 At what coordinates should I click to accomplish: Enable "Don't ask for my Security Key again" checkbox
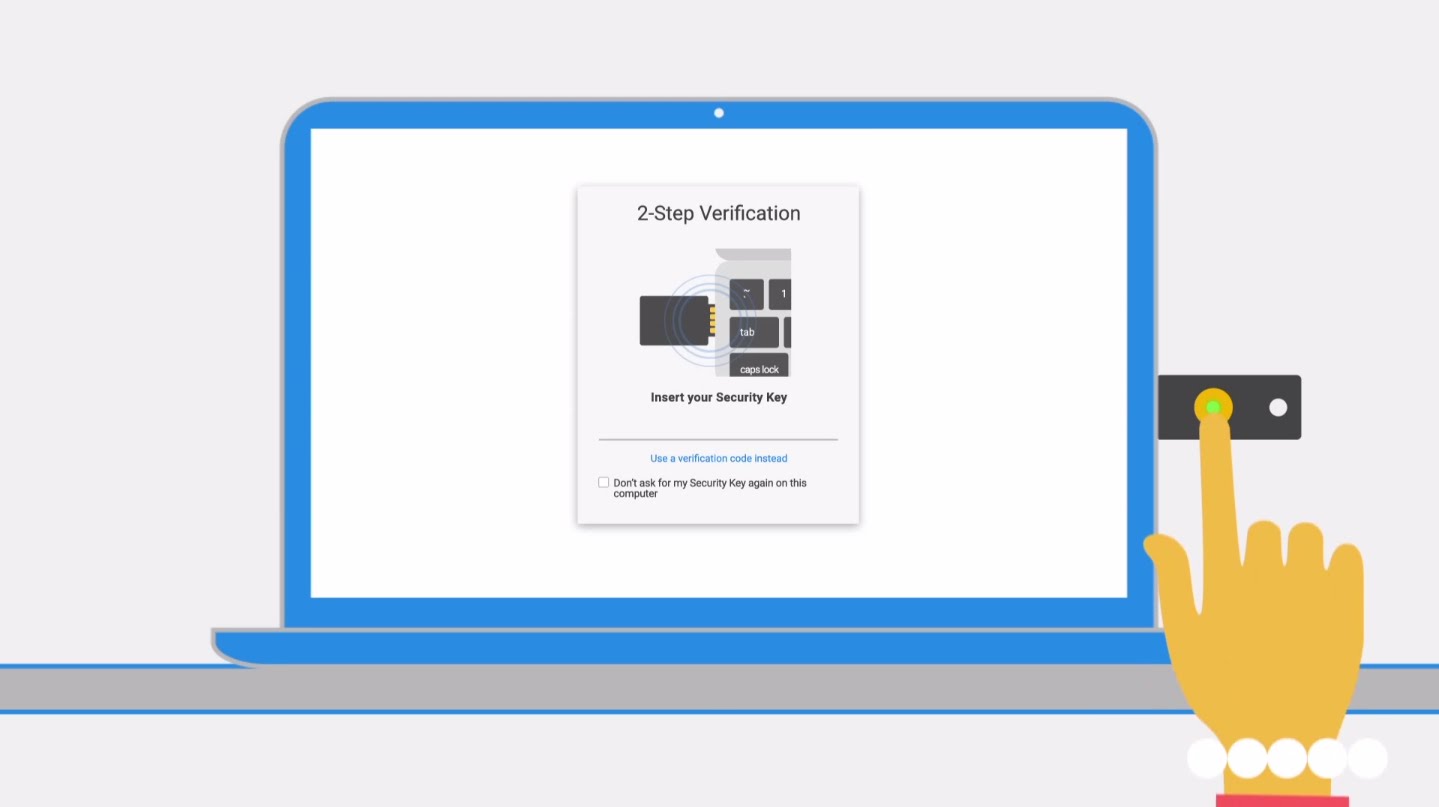[x=603, y=482]
